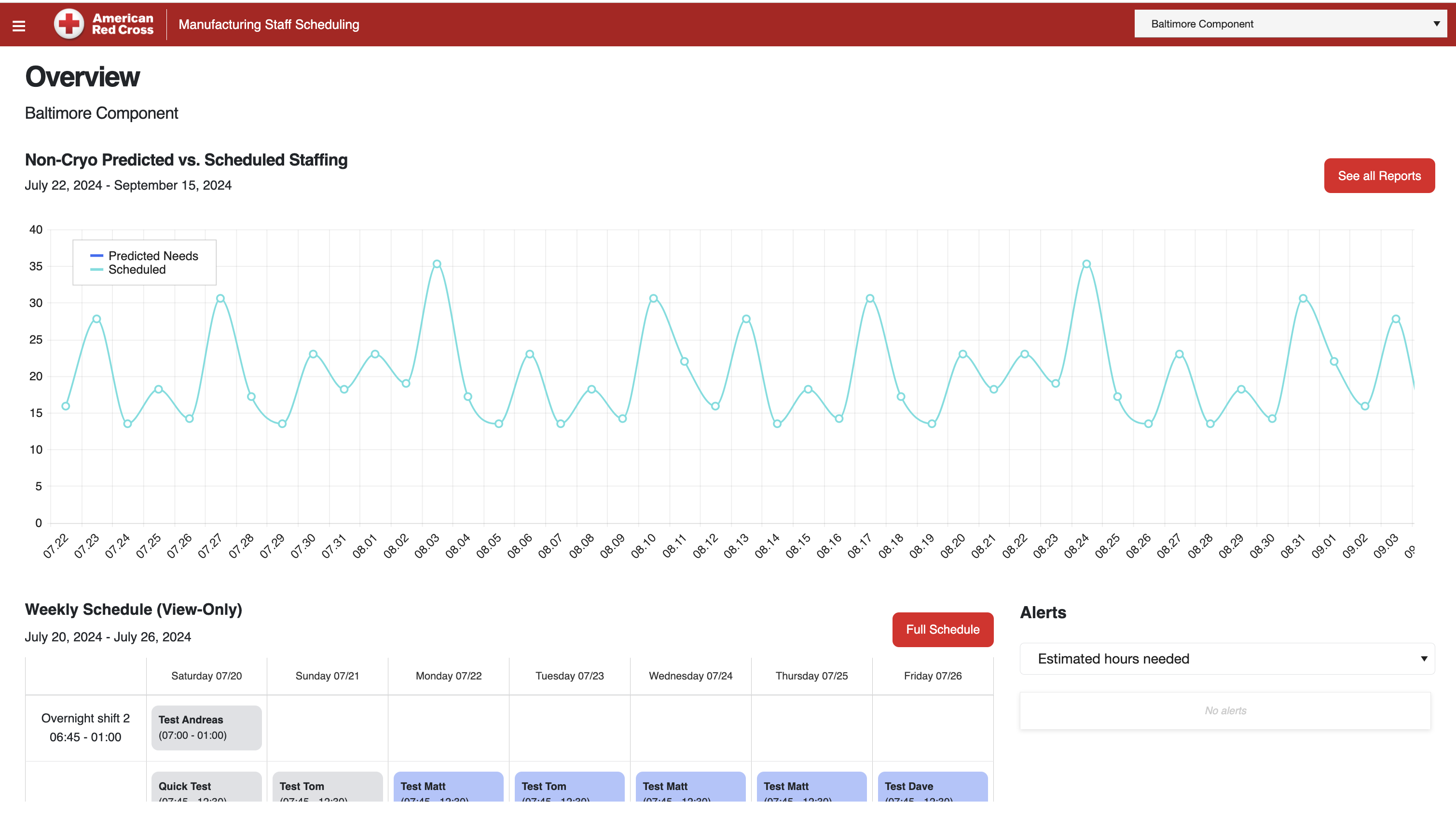Click Manufacturing Staff Scheduling title
This screenshot has width=1456, height=831.
click(269, 25)
